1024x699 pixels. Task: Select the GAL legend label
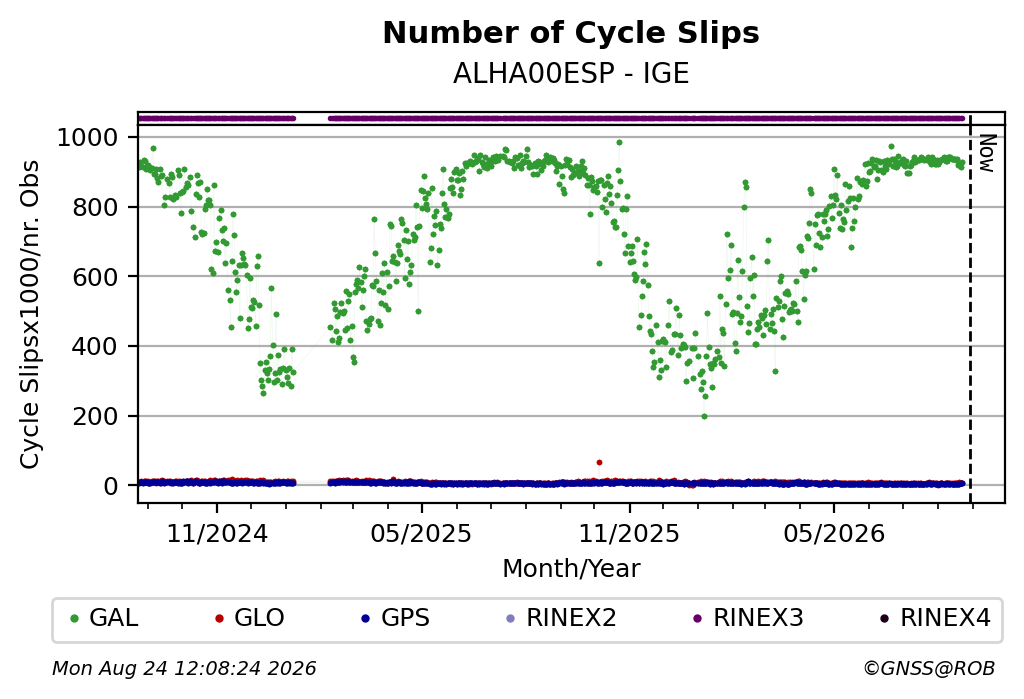(114, 618)
